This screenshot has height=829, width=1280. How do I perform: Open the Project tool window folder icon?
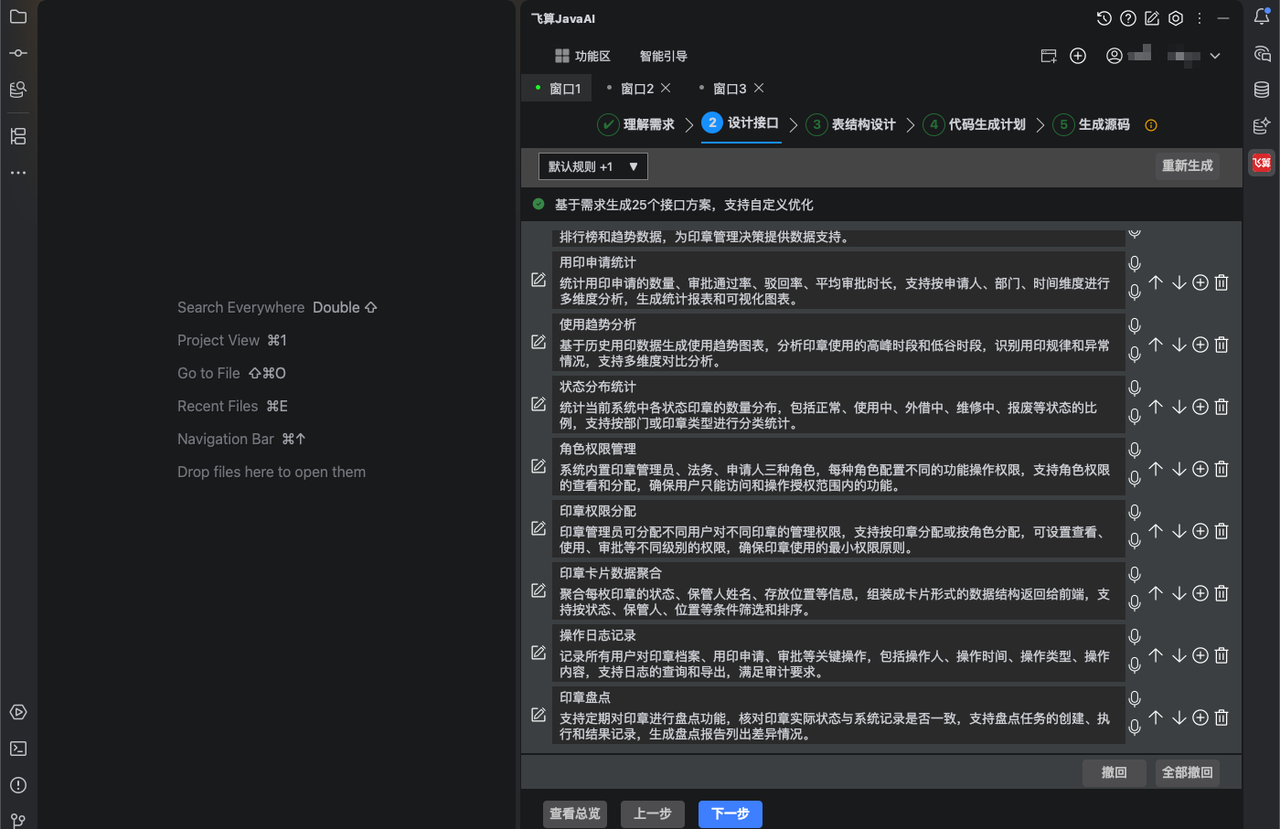pyautogui.click(x=18, y=17)
